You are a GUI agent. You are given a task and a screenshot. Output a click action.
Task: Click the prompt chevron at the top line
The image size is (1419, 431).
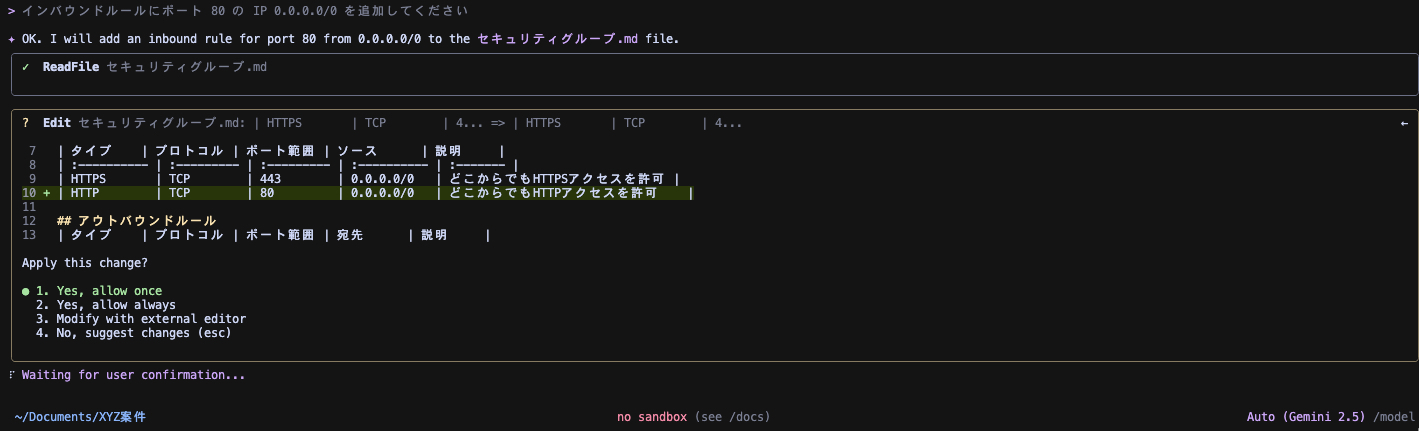(11, 10)
